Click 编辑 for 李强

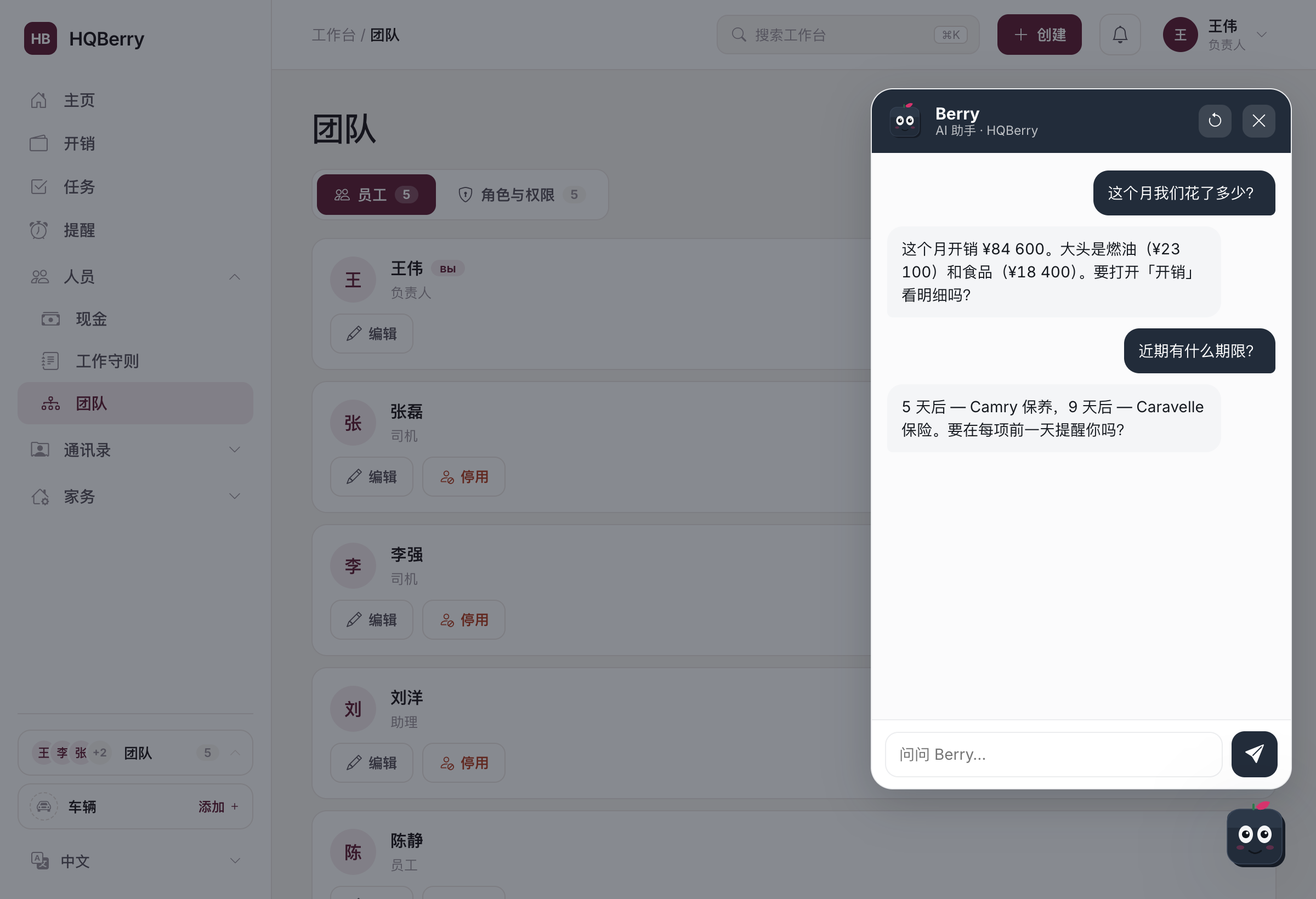click(x=371, y=620)
